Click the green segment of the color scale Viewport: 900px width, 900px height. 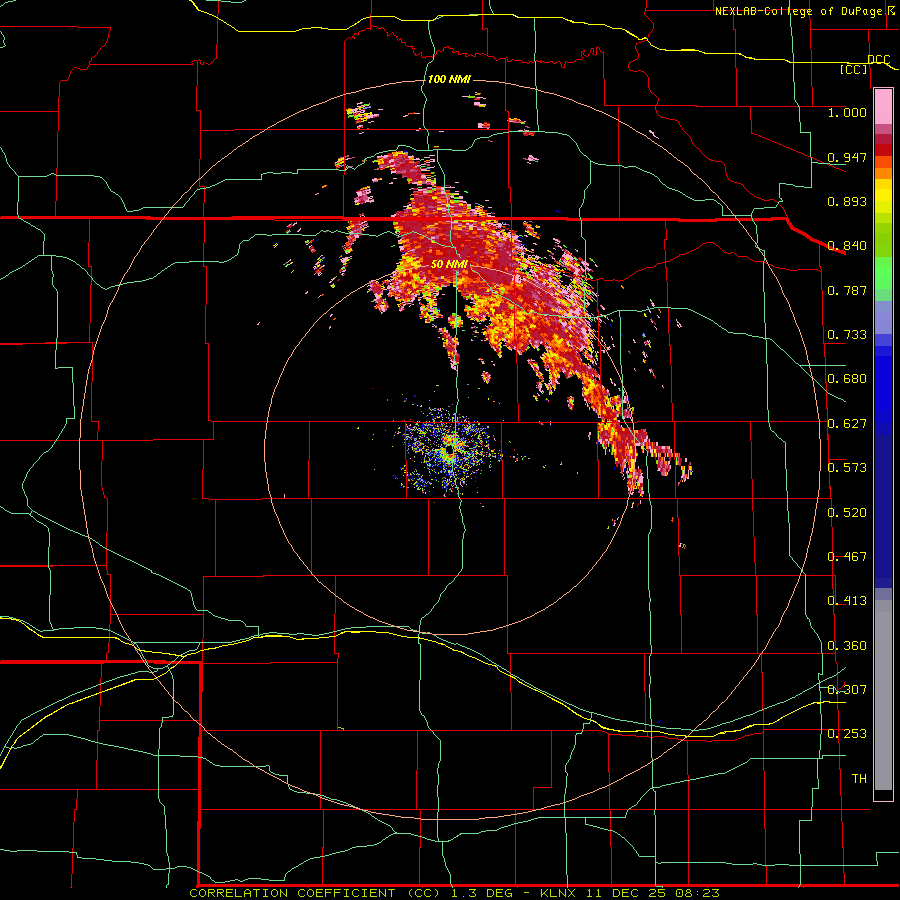coord(883,278)
